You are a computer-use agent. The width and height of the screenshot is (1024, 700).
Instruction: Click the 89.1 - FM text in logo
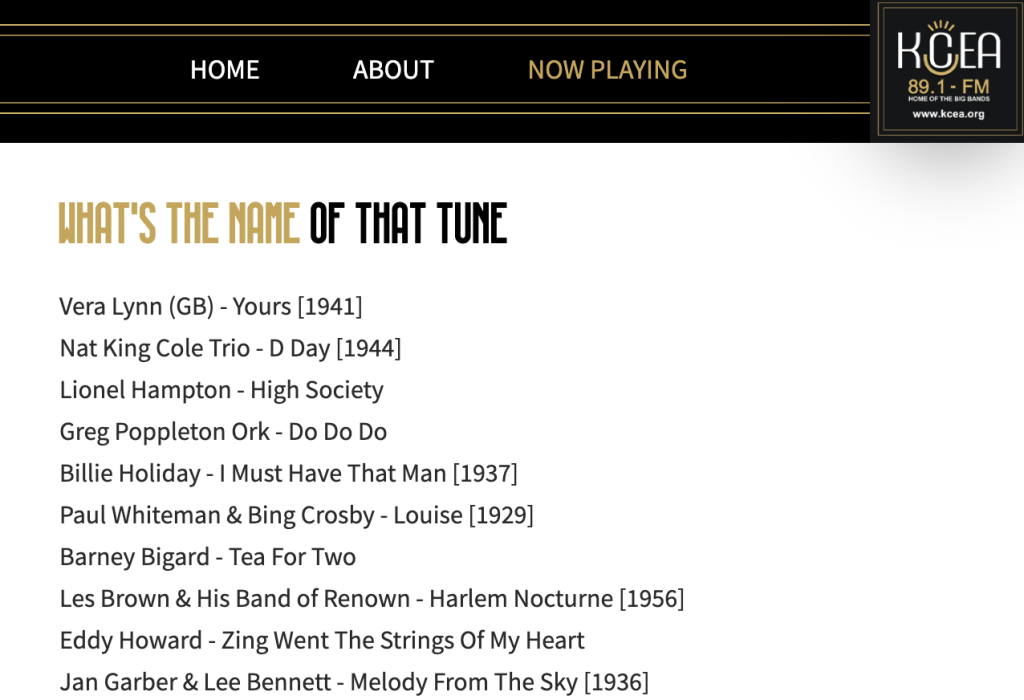click(x=948, y=86)
